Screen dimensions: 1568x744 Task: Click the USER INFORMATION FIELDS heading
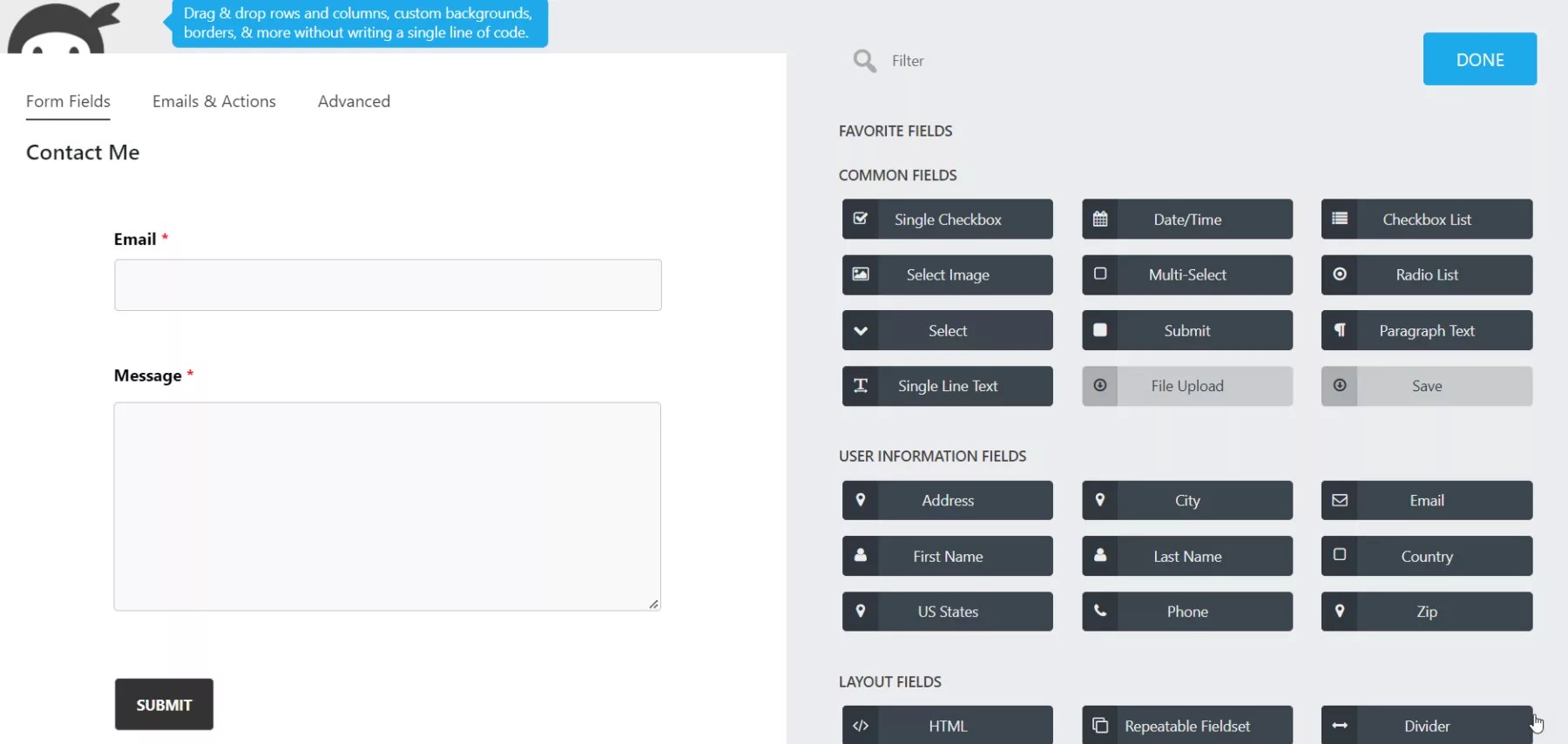point(932,456)
